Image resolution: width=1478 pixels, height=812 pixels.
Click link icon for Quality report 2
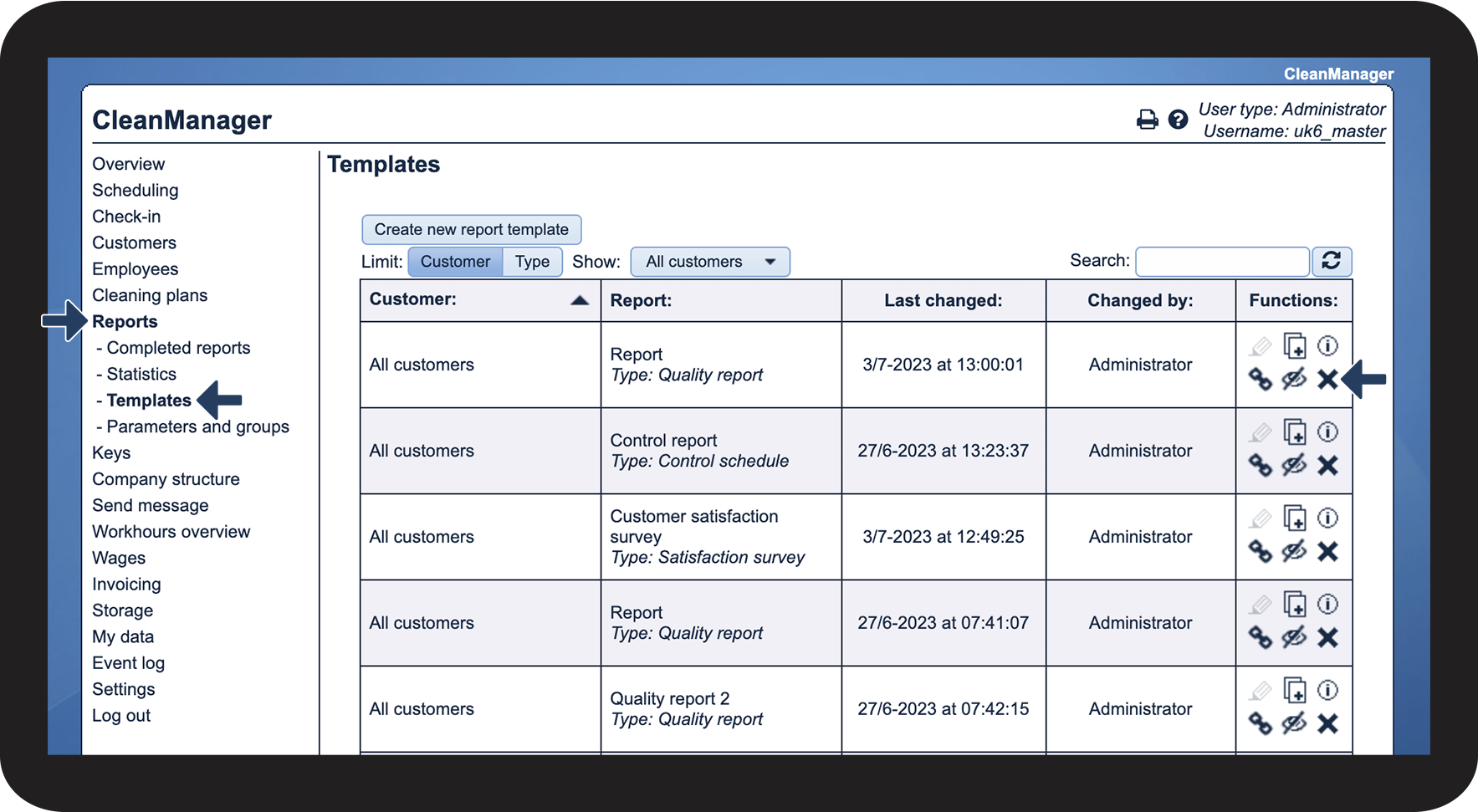tap(1260, 723)
